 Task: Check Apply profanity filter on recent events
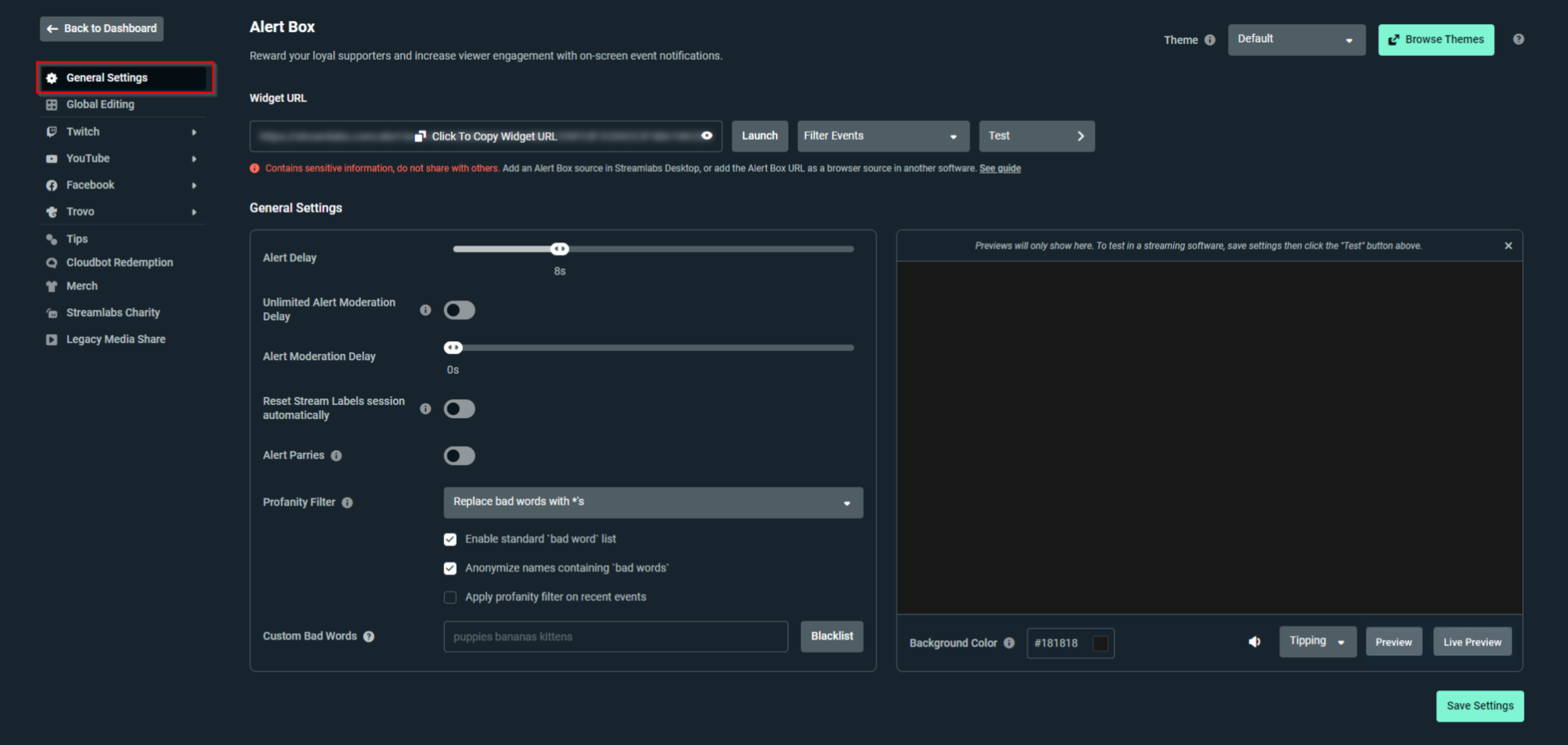[x=450, y=597]
